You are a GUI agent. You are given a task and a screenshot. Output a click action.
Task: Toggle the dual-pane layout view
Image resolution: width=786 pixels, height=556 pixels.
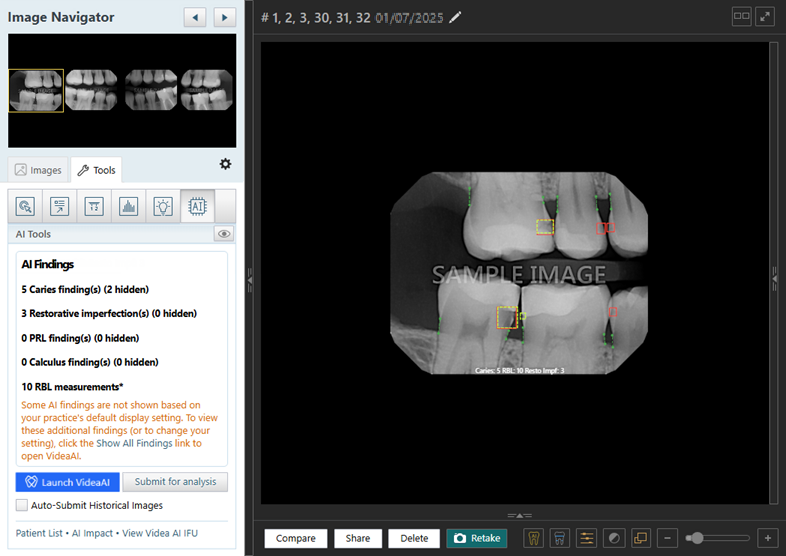pyautogui.click(x=741, y=16)
